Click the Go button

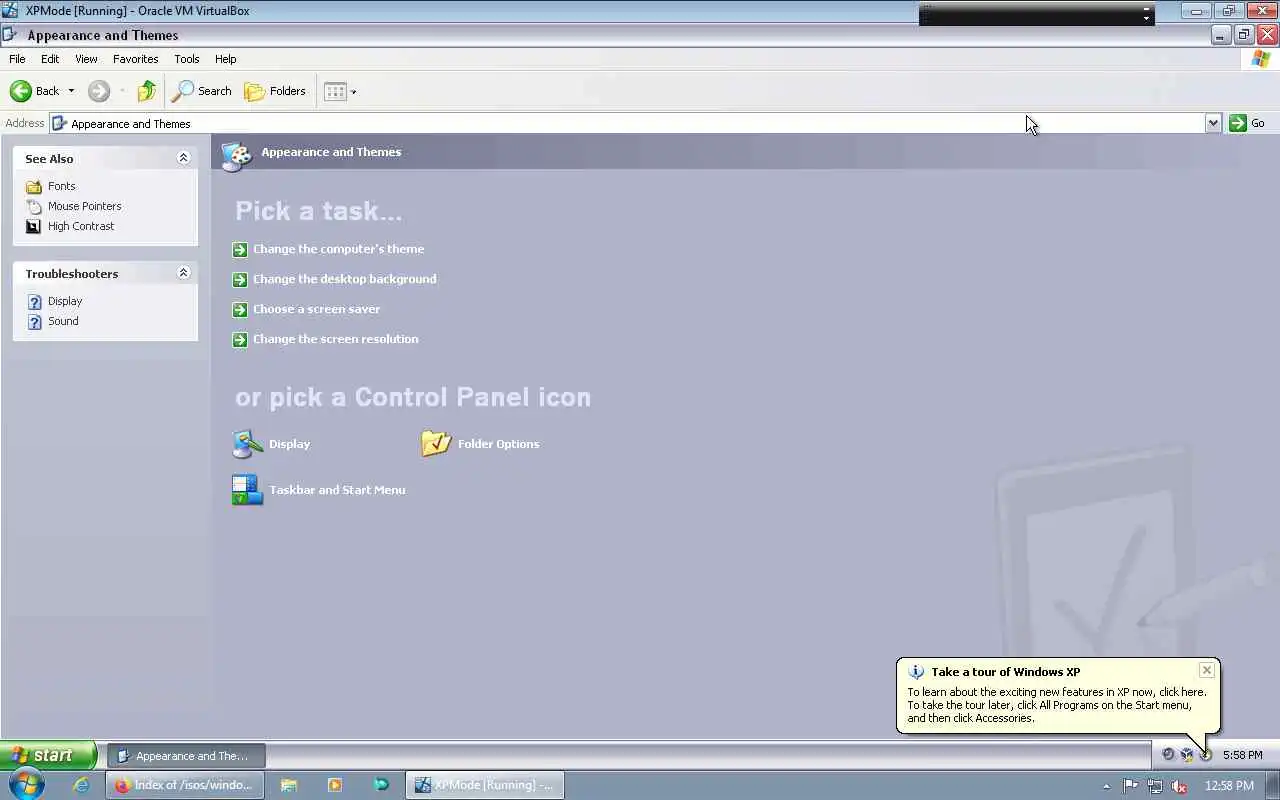pyautogui.click(x=1247, y=123)
